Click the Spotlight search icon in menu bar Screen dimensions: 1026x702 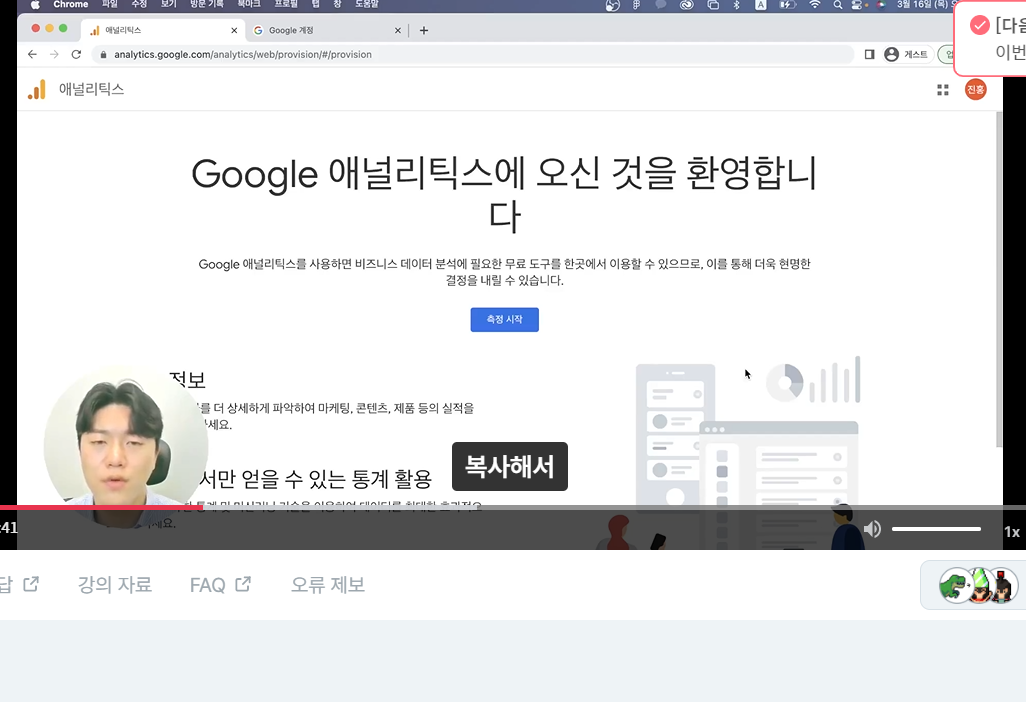pos(838,5)
